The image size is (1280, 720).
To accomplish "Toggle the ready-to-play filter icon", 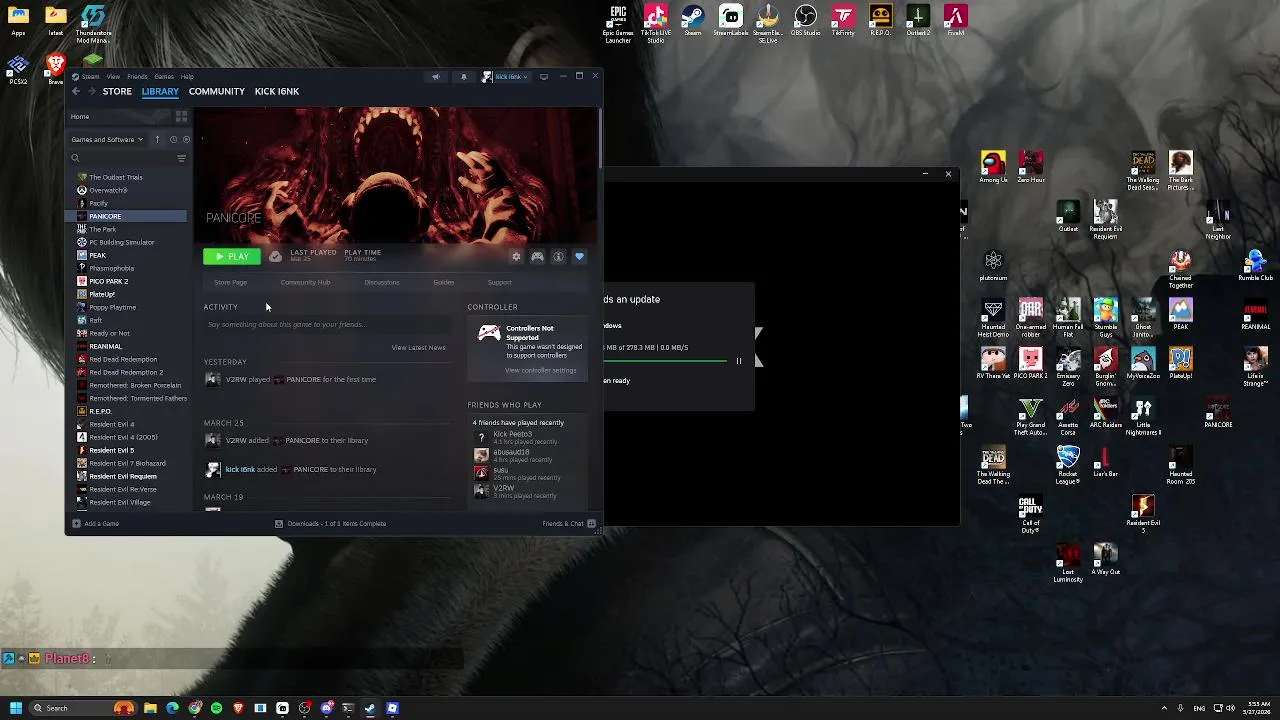I will [x=185, y=139].
